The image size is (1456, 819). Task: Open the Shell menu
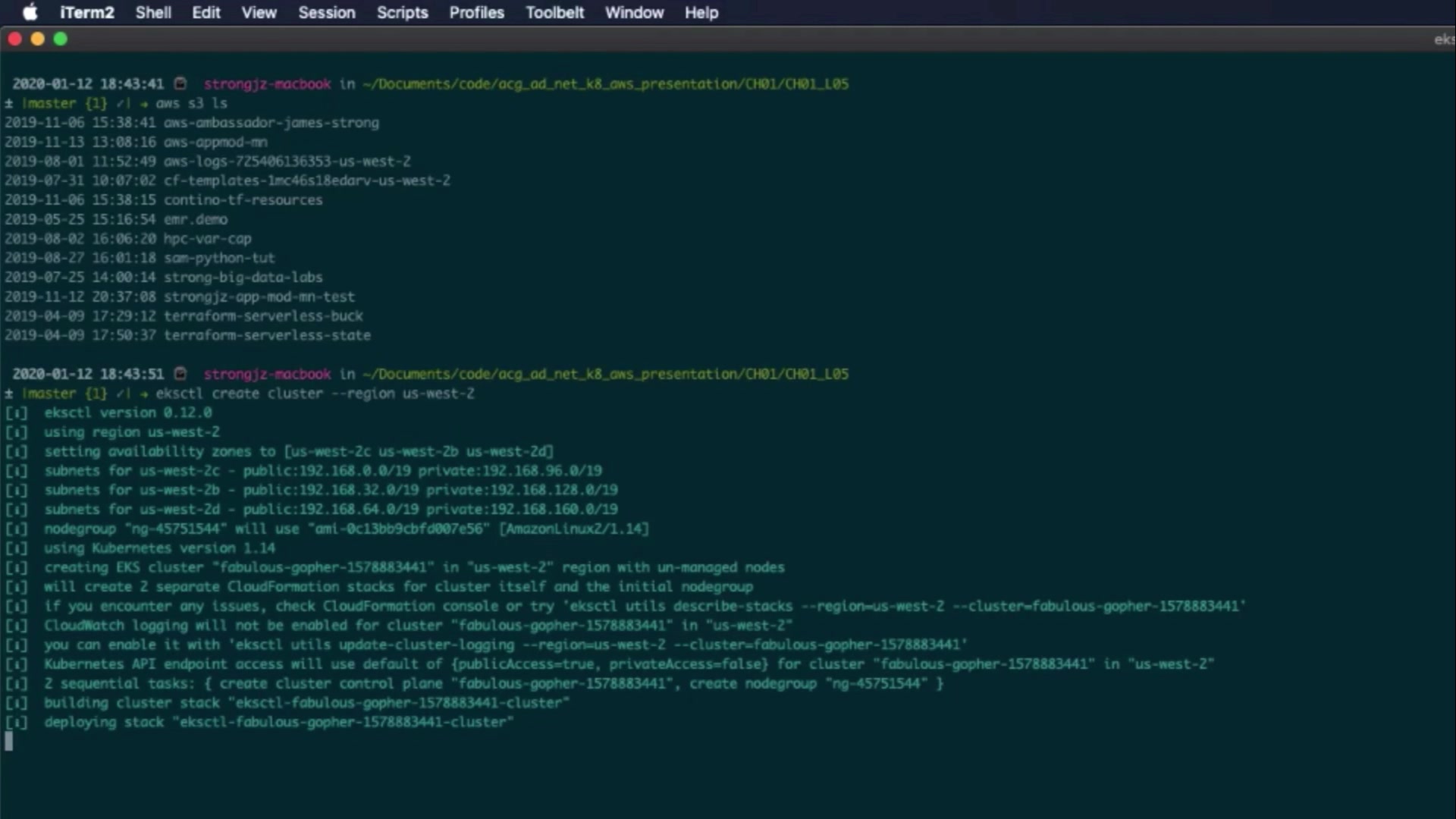pyautogui.click(x=153, y=12)
